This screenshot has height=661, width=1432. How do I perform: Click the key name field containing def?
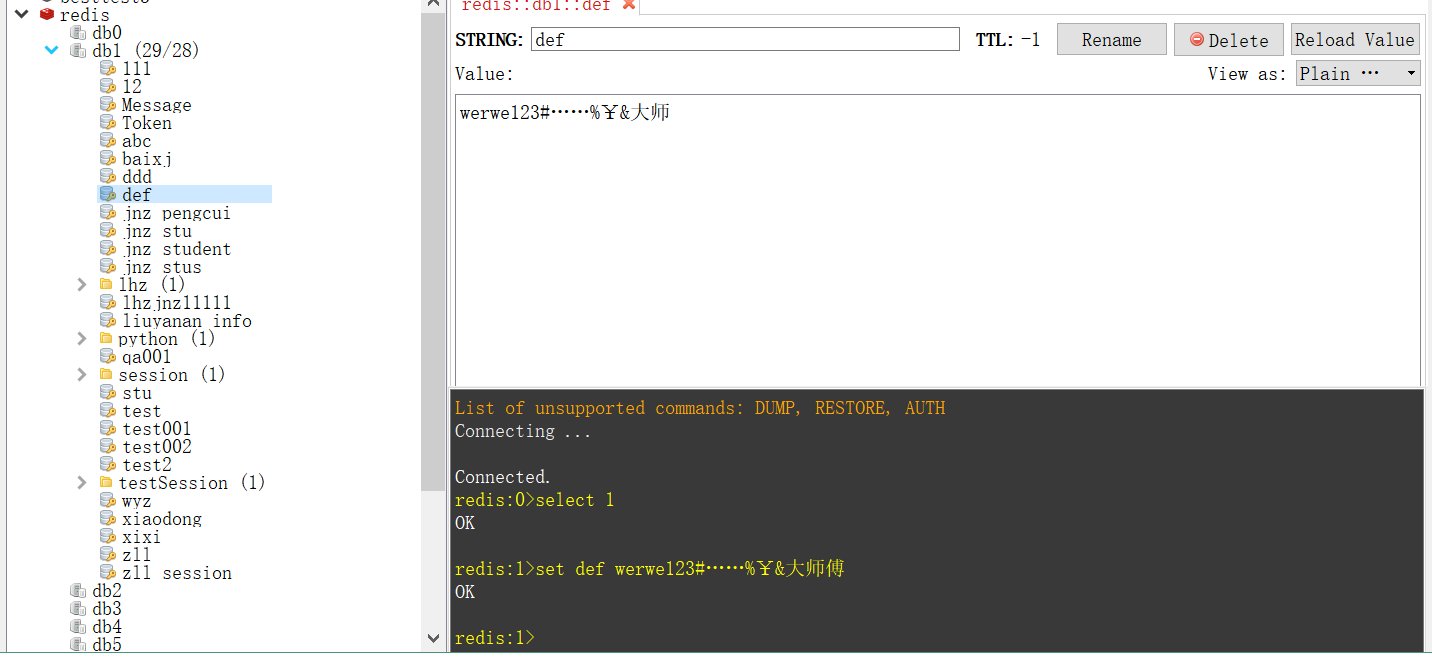pyautogui.click(x=745, y=39)
